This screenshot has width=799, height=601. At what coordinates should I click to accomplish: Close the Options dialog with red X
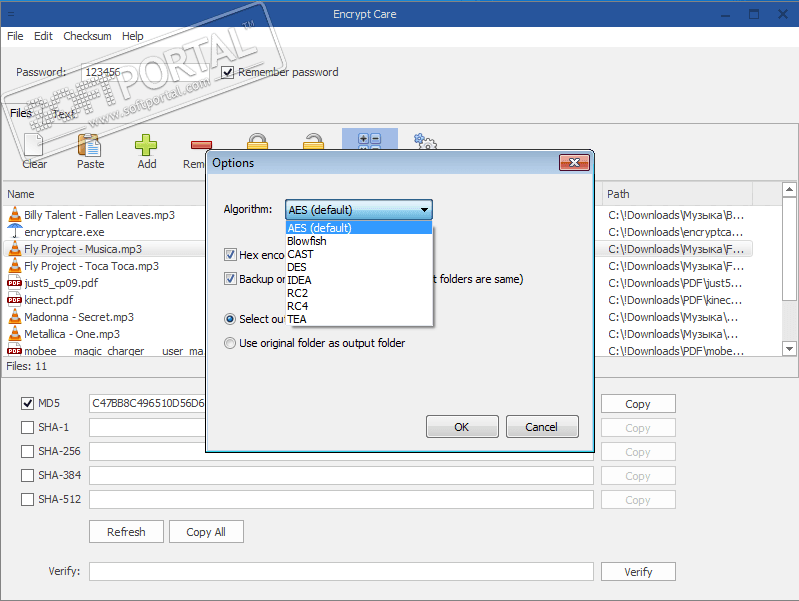click(x=574, y=162)
